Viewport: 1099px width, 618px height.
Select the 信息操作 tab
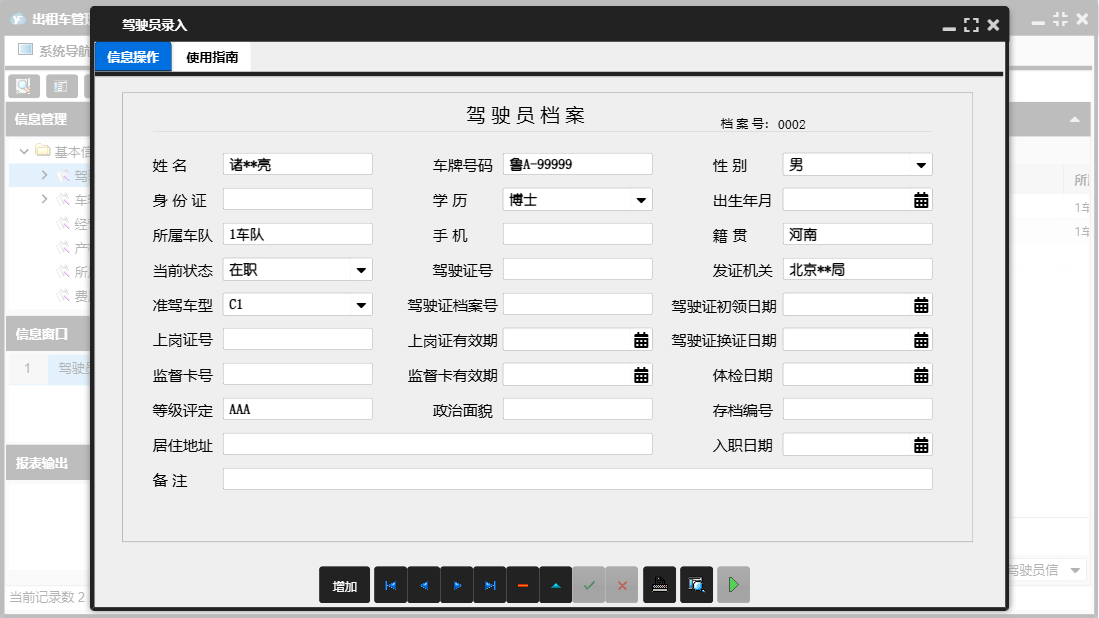click(133, 58)
